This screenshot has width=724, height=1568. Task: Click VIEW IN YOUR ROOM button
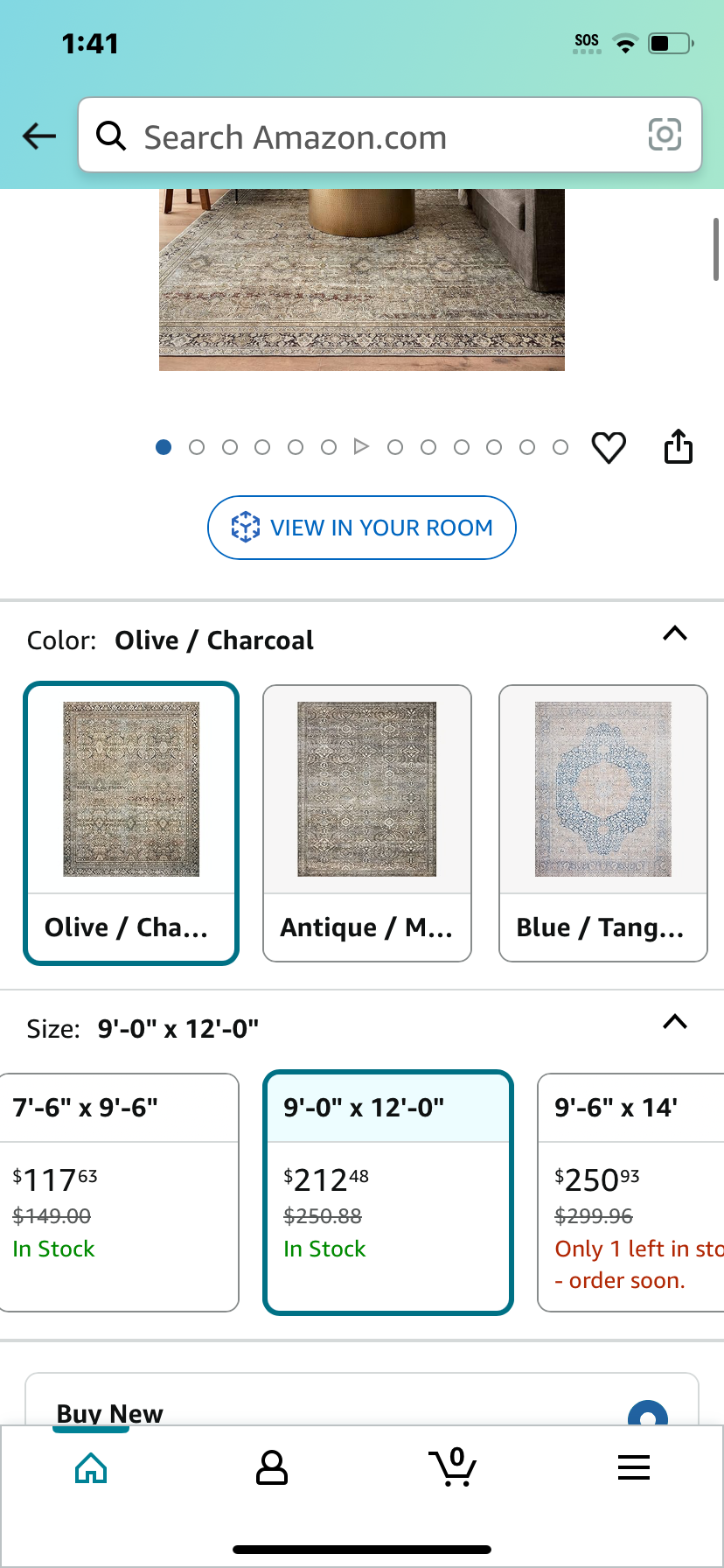[362, 528]
